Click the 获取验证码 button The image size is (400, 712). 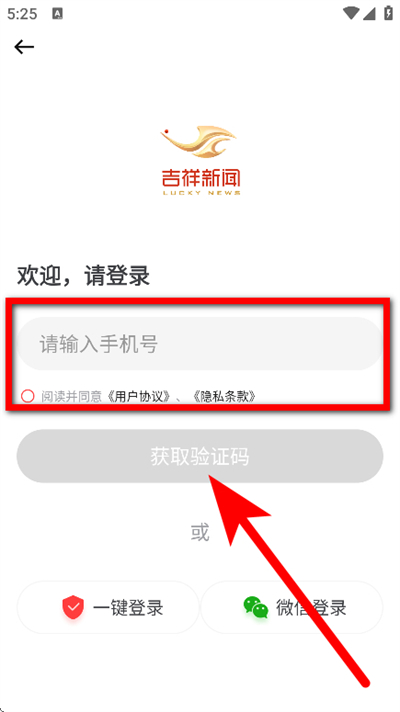tap(200, 456)
